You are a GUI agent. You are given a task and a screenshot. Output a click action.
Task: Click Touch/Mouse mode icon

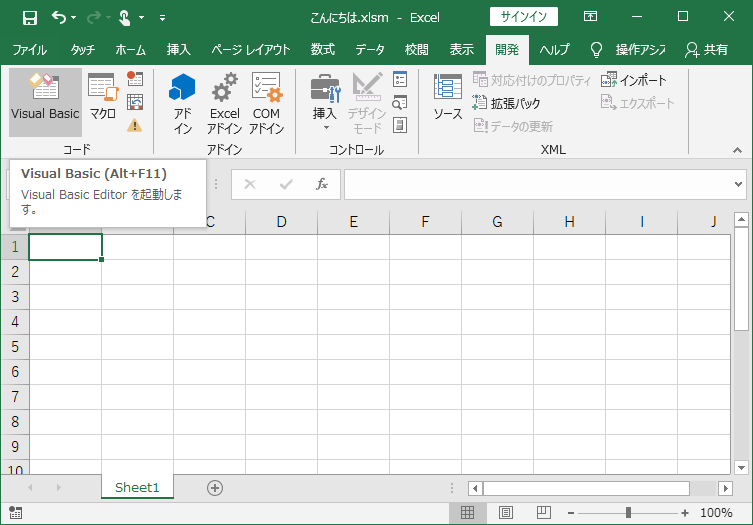coord(124,18)
